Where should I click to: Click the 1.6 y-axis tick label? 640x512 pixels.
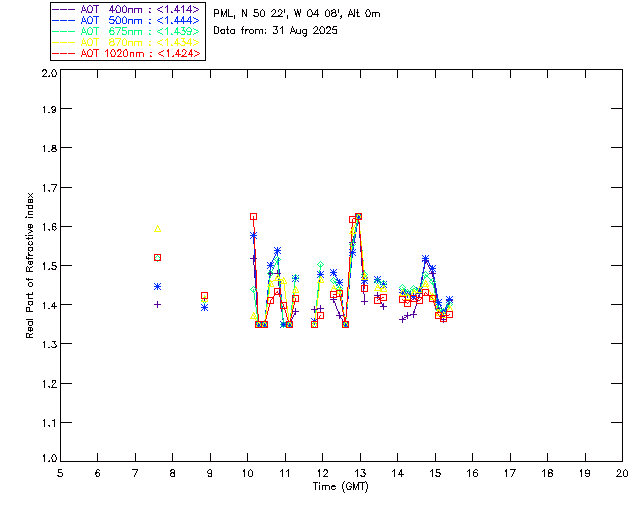(x=49, y=227)
